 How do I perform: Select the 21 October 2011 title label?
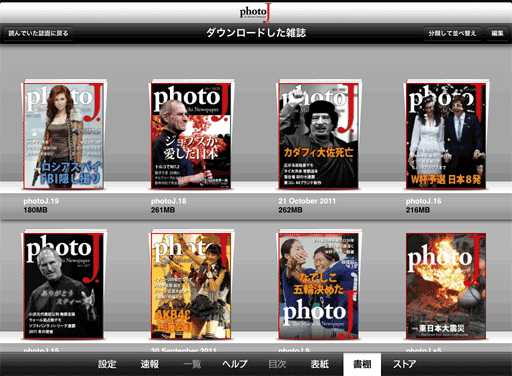click(x=307, y=201)
